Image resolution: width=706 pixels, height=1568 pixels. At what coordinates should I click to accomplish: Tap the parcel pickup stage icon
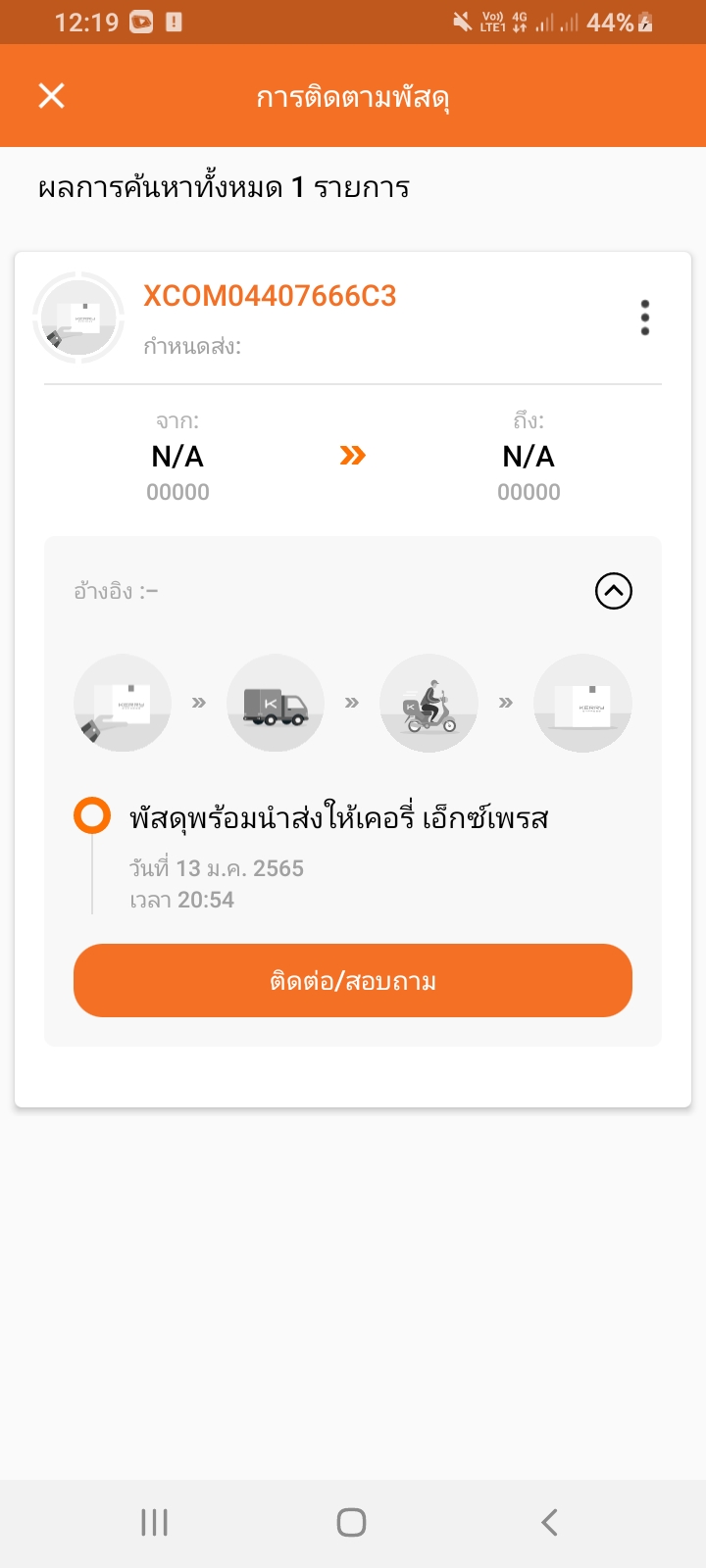pyautogui.click(x=123, y=703)
